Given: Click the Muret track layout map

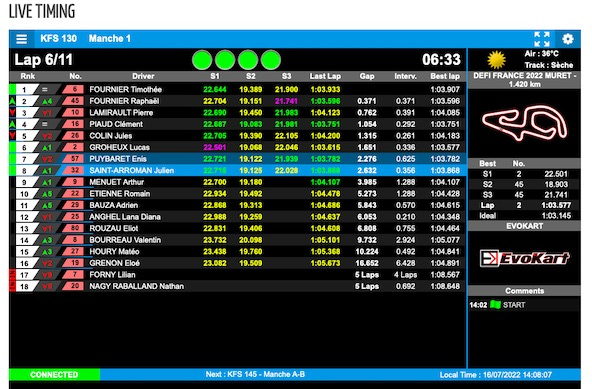Looking at the screenshot, I should 524,123.
